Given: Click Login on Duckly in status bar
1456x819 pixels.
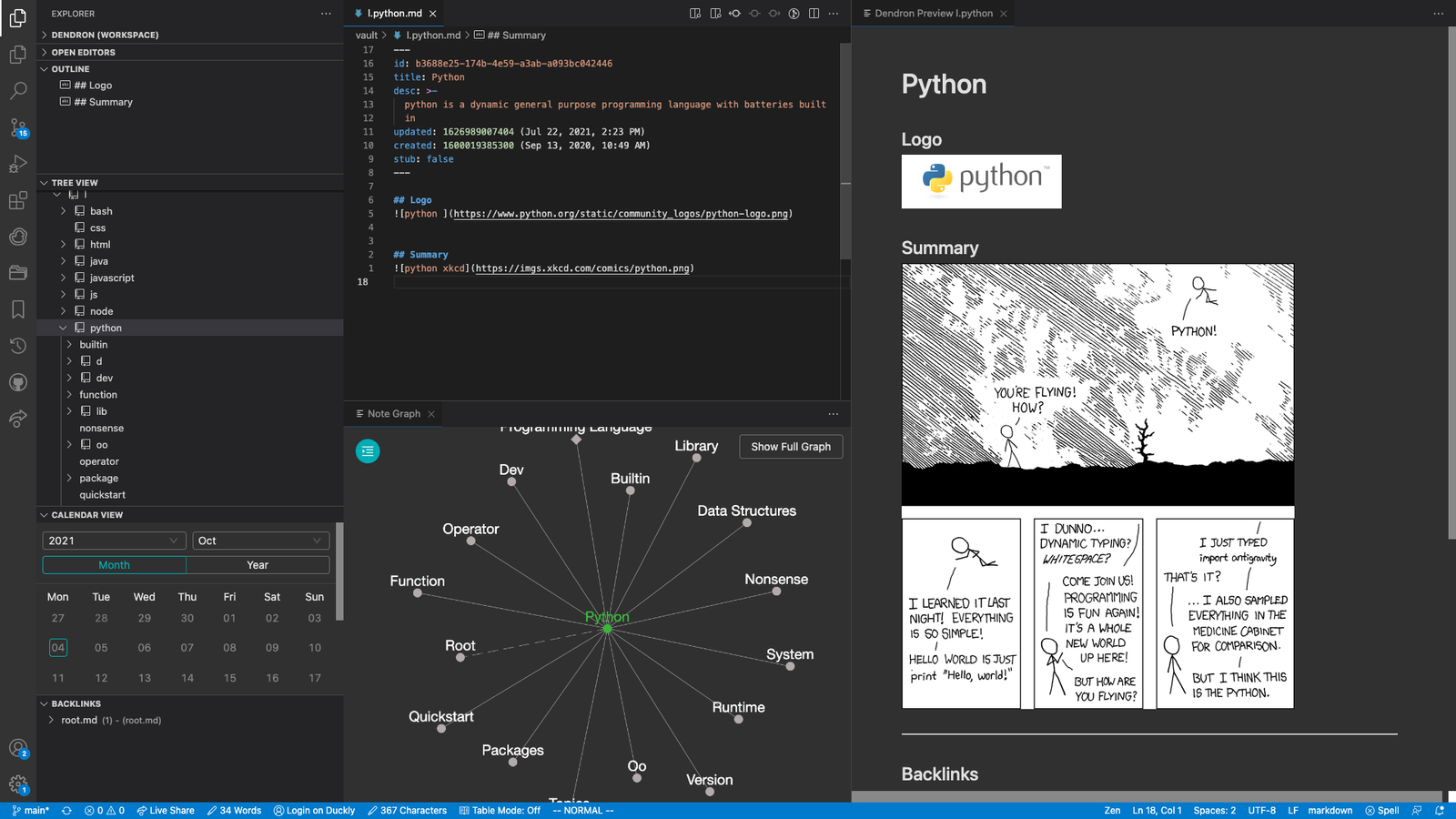Looking at the screenshot, I should click(314, 810).
